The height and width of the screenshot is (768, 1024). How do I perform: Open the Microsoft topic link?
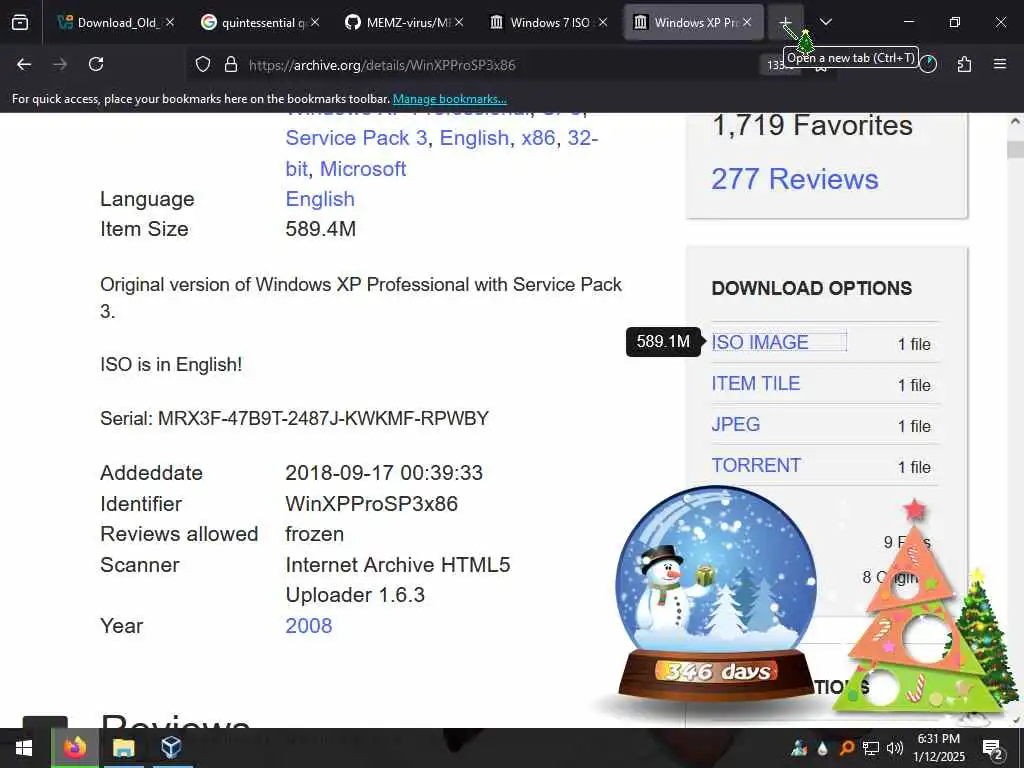(363, 168)
